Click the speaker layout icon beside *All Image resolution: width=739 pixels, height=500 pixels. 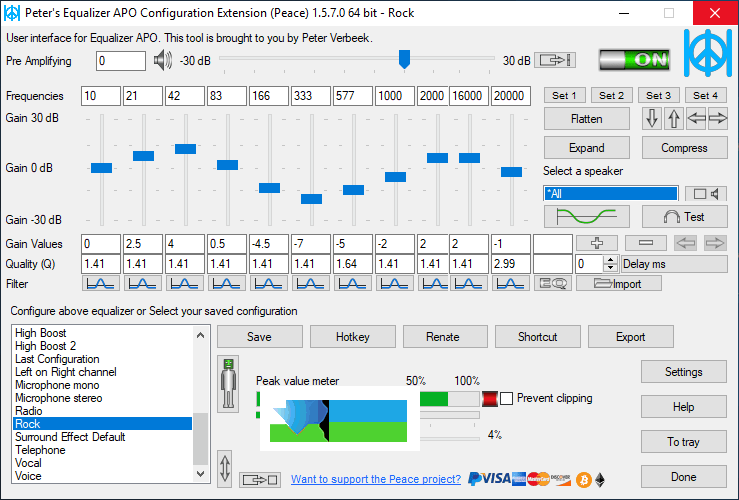(706, 194)
